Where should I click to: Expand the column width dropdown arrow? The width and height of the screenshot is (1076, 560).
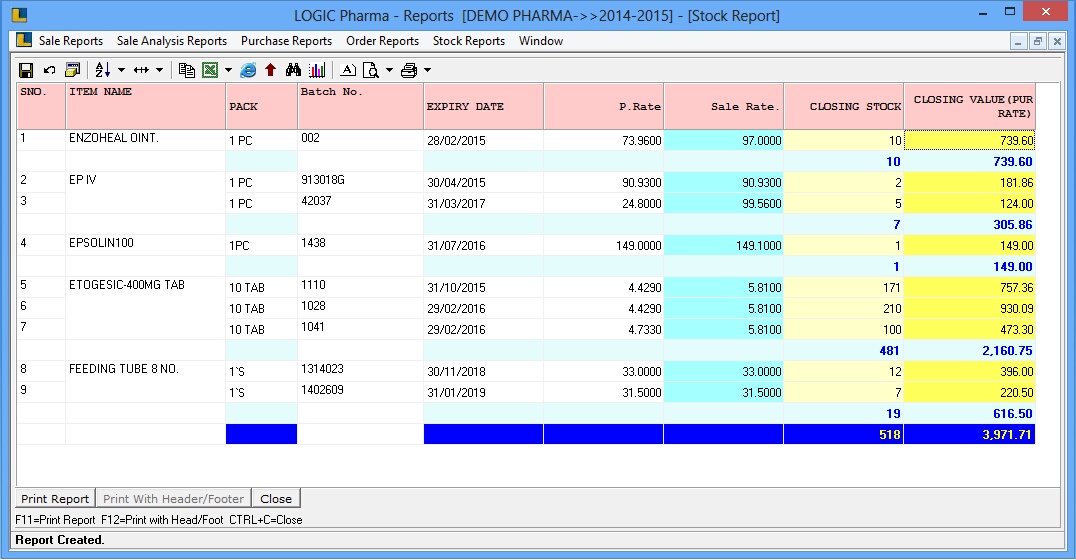tap(159, 70)
